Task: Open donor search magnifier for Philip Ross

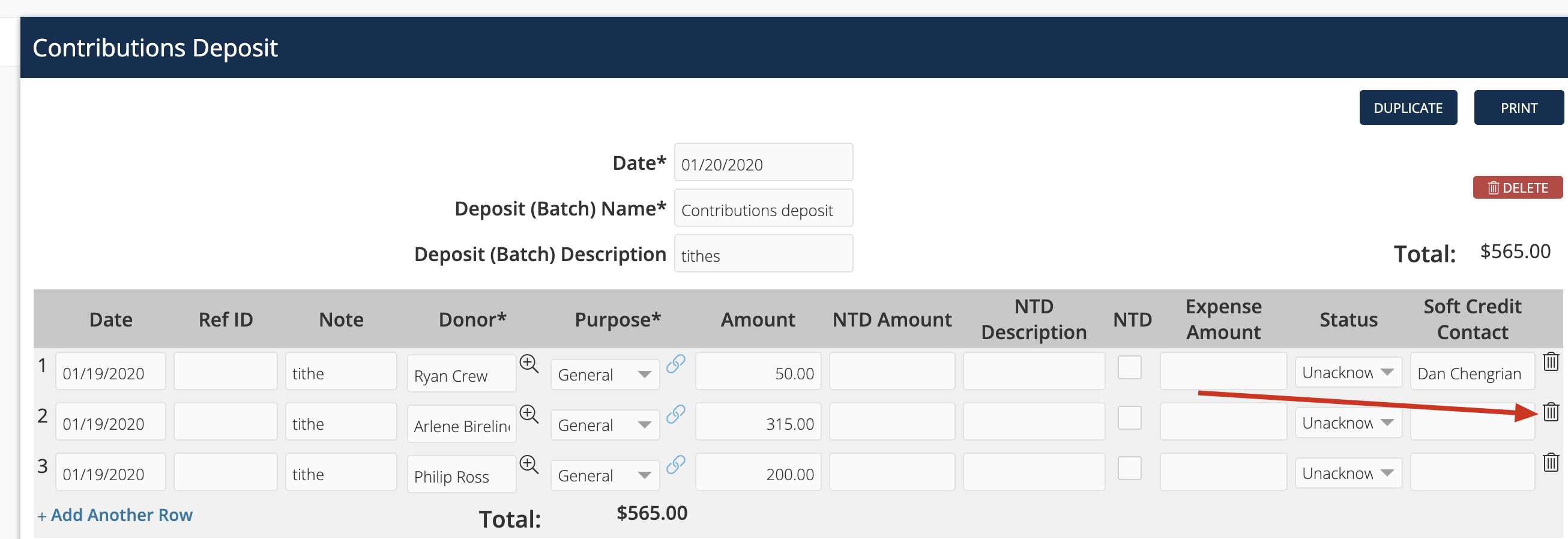Action: (529, 465)
